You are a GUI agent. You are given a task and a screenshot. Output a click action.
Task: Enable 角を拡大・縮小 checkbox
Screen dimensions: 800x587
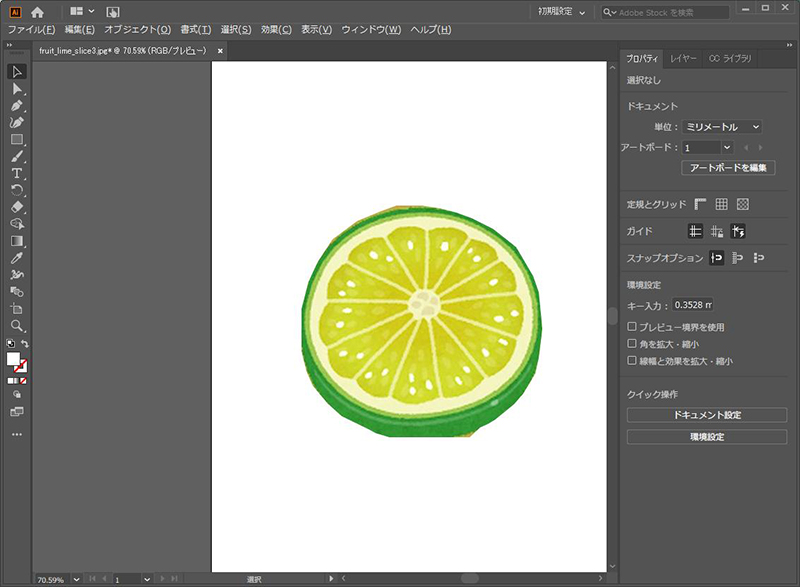point(632,344)
